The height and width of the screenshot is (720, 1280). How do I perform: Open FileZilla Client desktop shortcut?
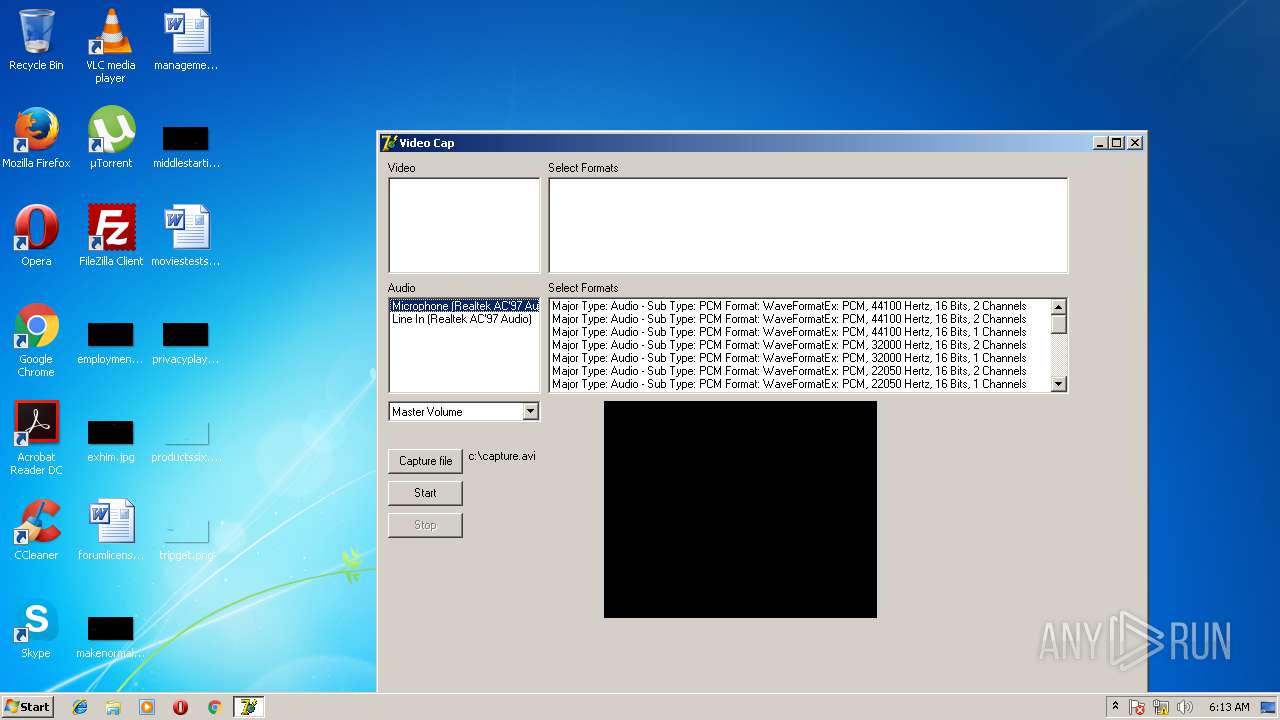pos(110,236)
